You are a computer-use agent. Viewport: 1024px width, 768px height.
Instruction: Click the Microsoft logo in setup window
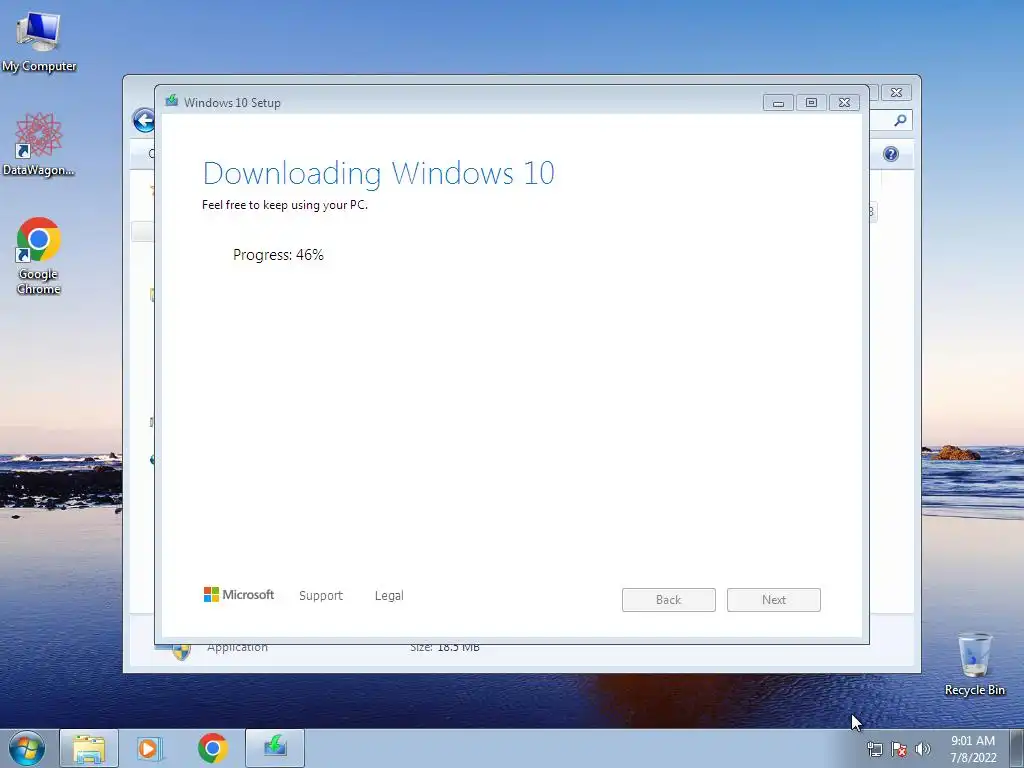point(239,594)
